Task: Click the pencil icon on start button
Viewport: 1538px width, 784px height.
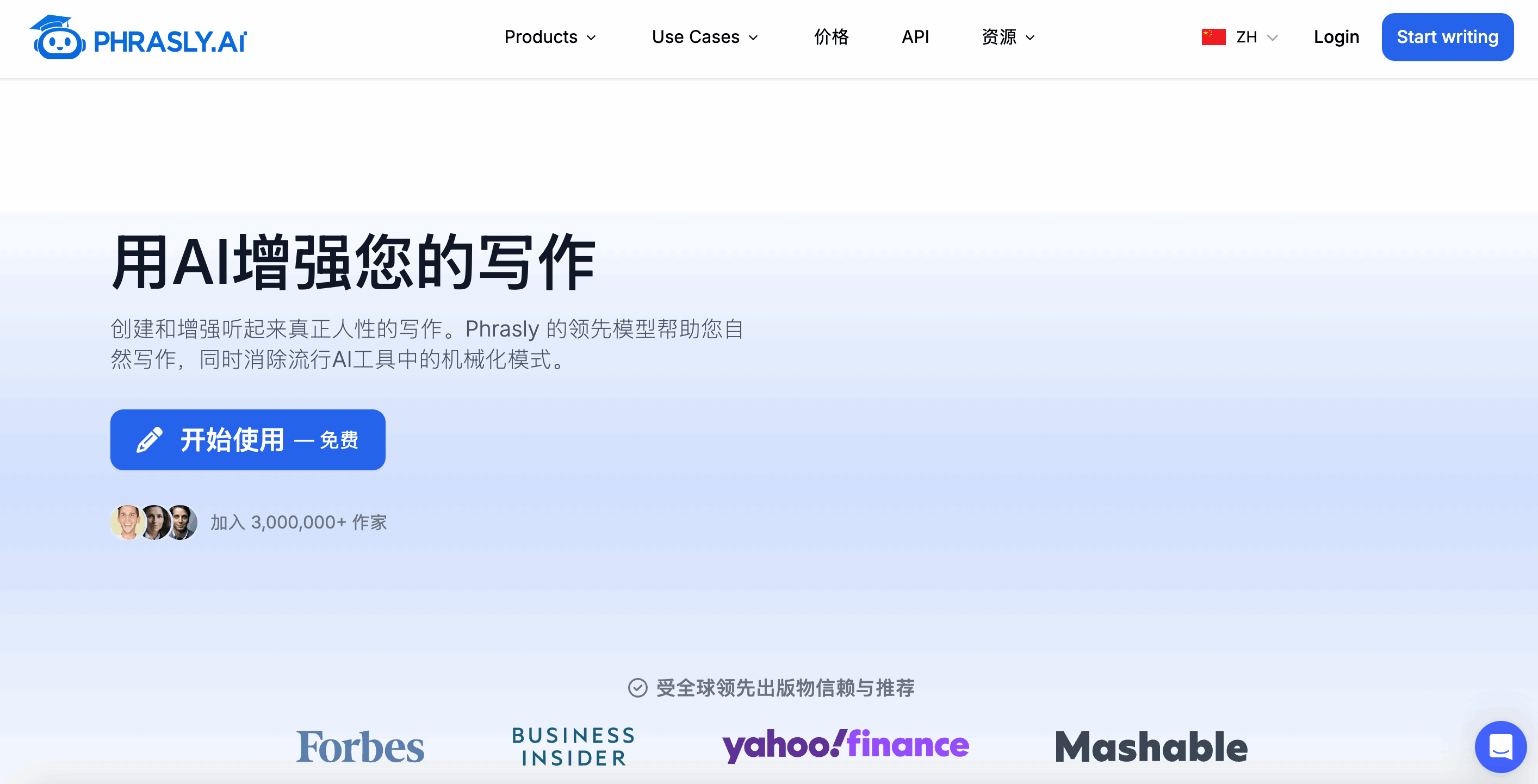Action: [149, 440]
